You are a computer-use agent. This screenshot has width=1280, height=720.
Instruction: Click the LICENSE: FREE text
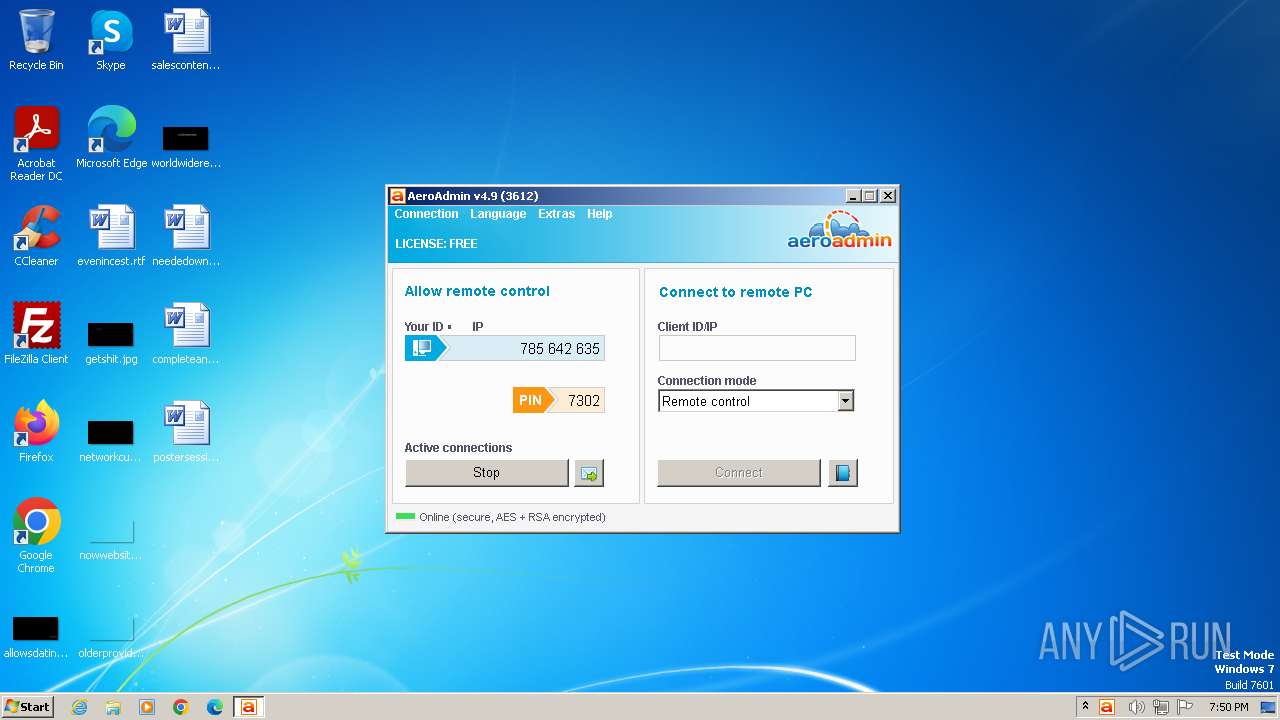pyautogui.click(x=436, y=244)
